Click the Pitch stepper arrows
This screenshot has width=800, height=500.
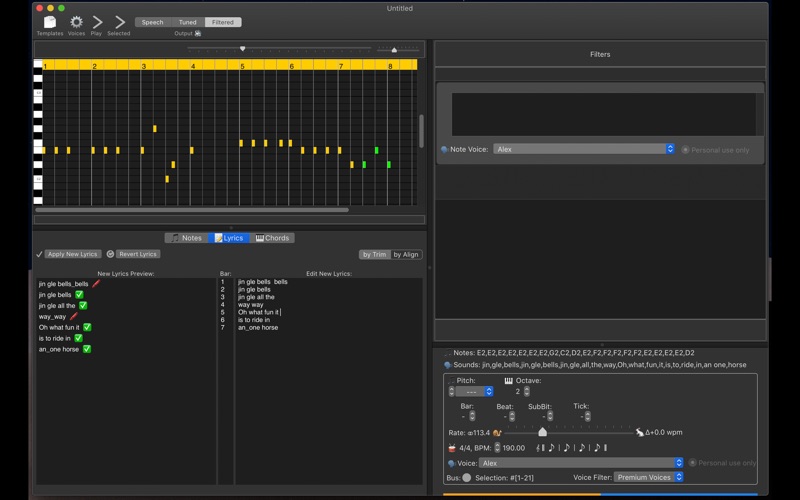coord(451,391)
